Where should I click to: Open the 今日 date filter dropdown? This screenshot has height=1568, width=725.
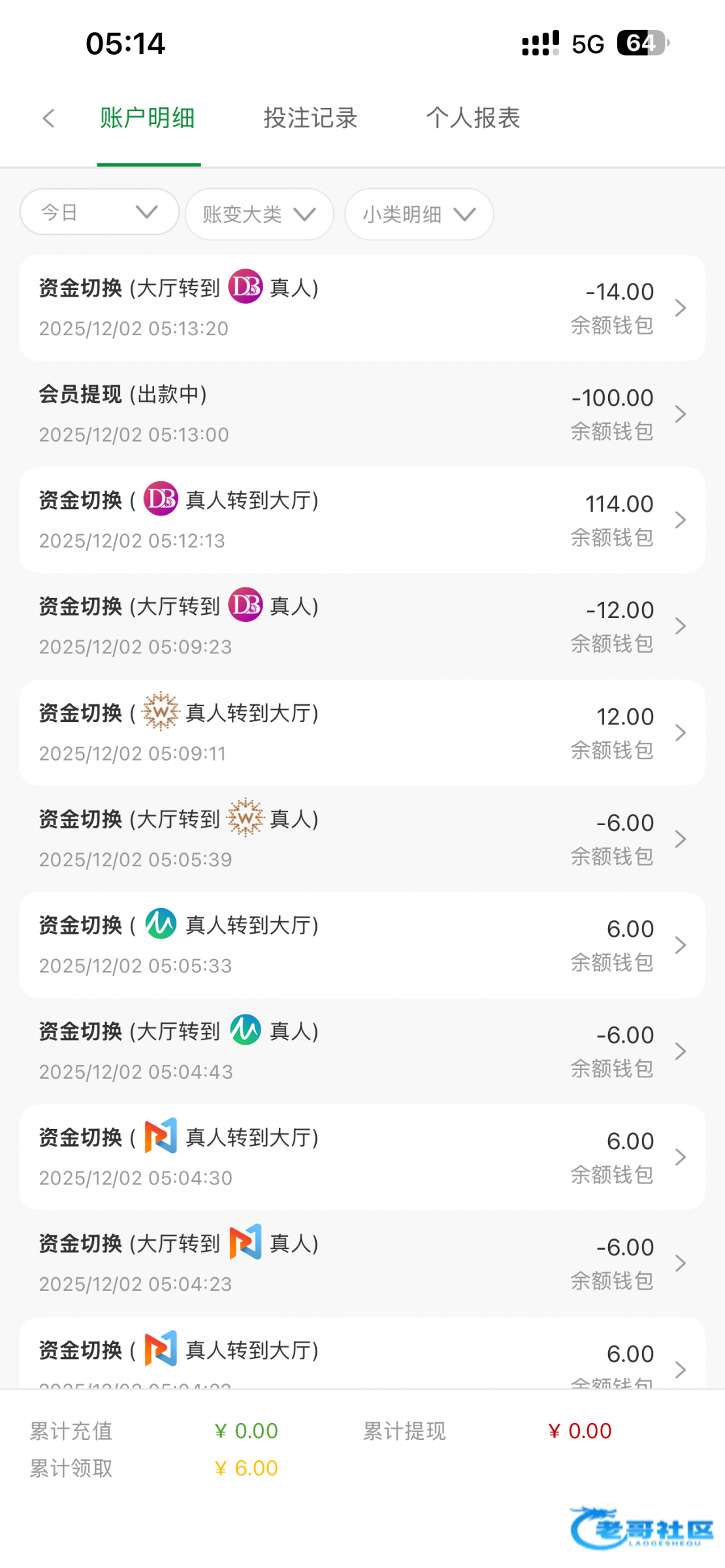[99, 212]
